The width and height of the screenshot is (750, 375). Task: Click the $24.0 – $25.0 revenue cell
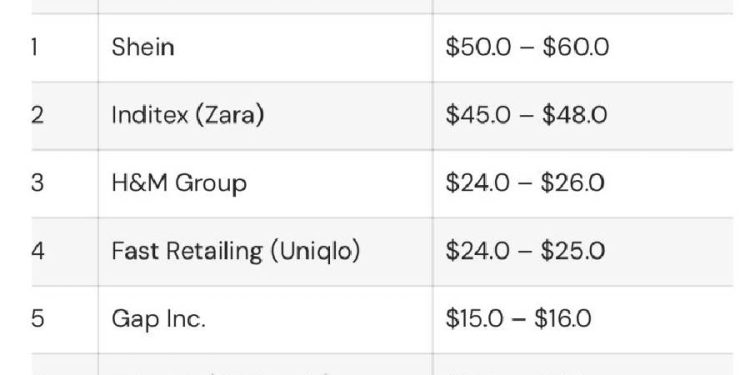click(583, 252)
